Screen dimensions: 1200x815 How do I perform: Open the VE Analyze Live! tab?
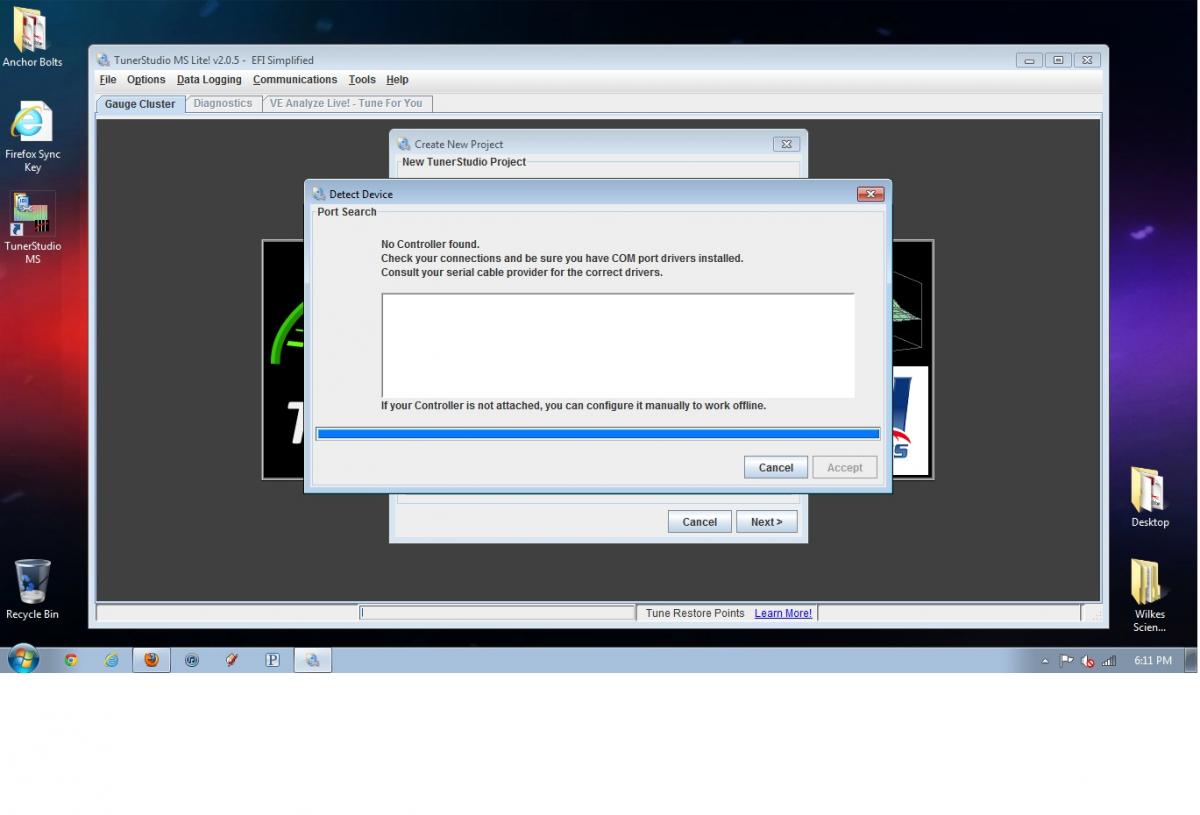(346, 103)
